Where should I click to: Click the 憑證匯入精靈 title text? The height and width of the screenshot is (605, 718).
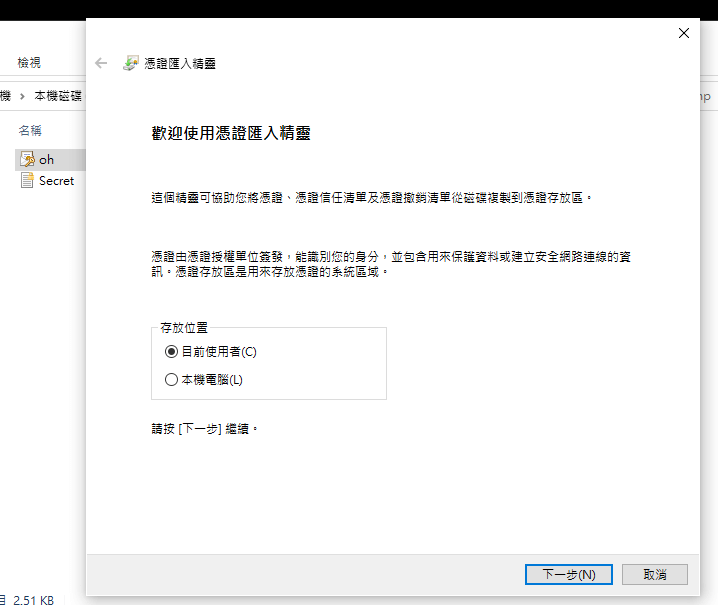(180, 63)
